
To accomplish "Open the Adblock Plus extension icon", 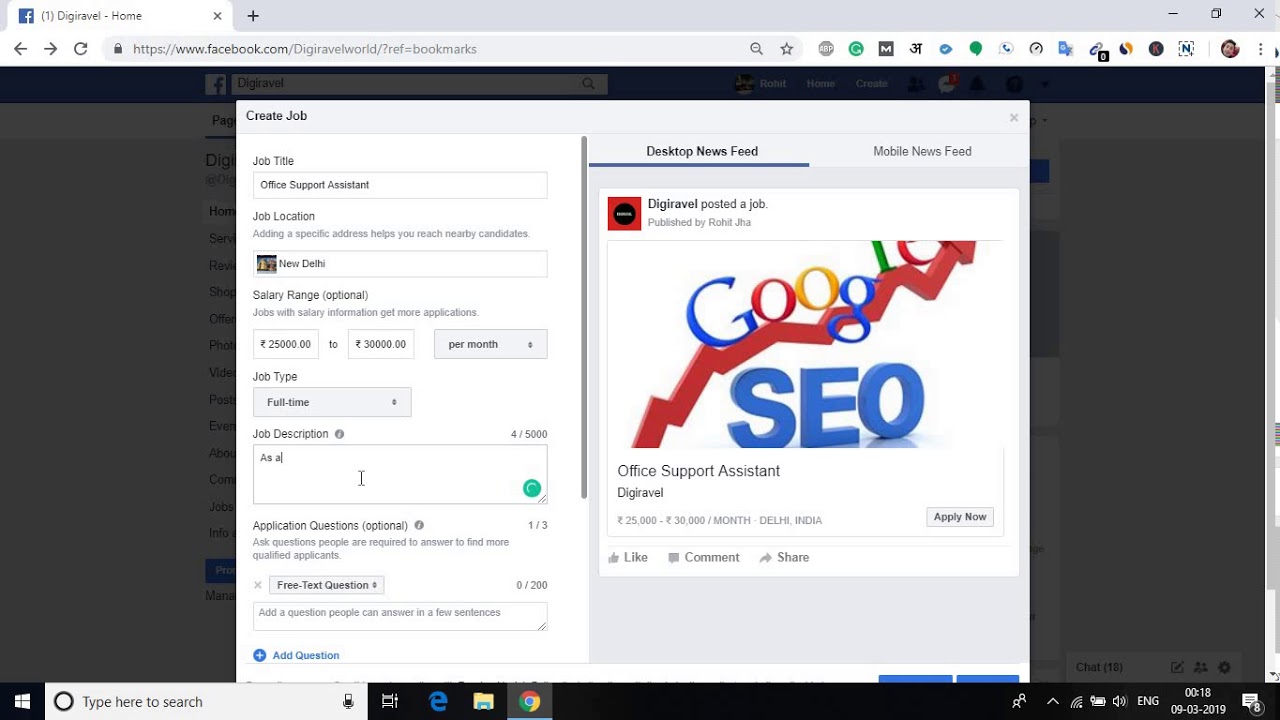I will (x=826, y=48).
